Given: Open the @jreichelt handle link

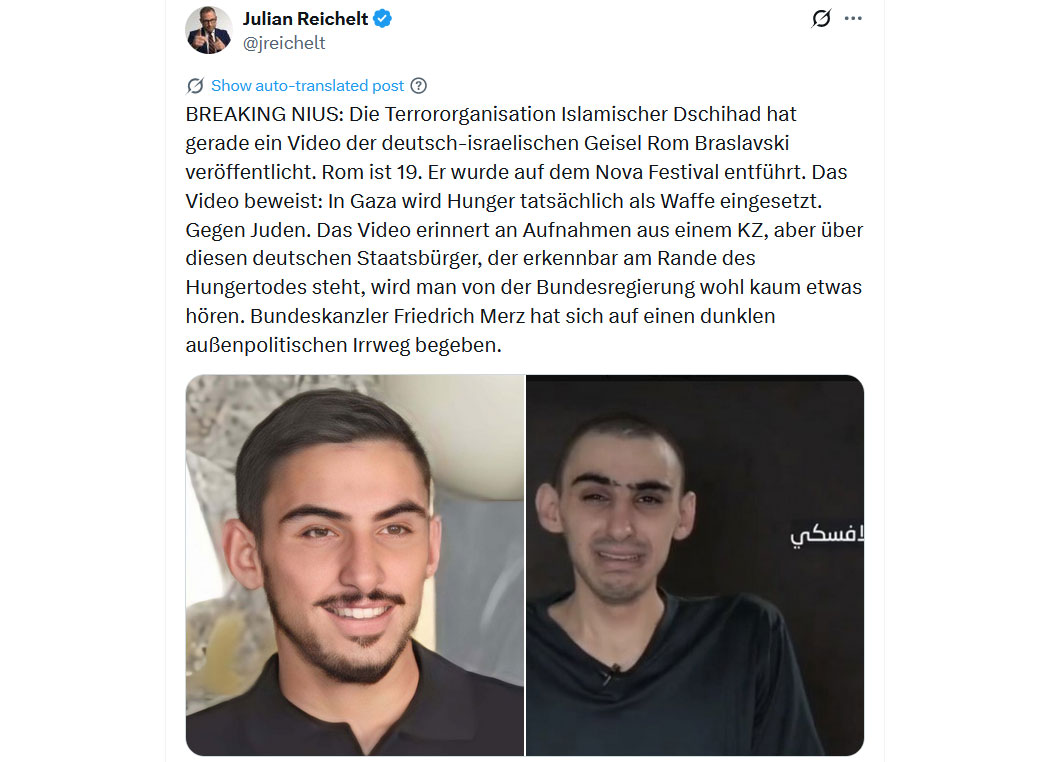Looking at the screenshot, I should (284, 43).
